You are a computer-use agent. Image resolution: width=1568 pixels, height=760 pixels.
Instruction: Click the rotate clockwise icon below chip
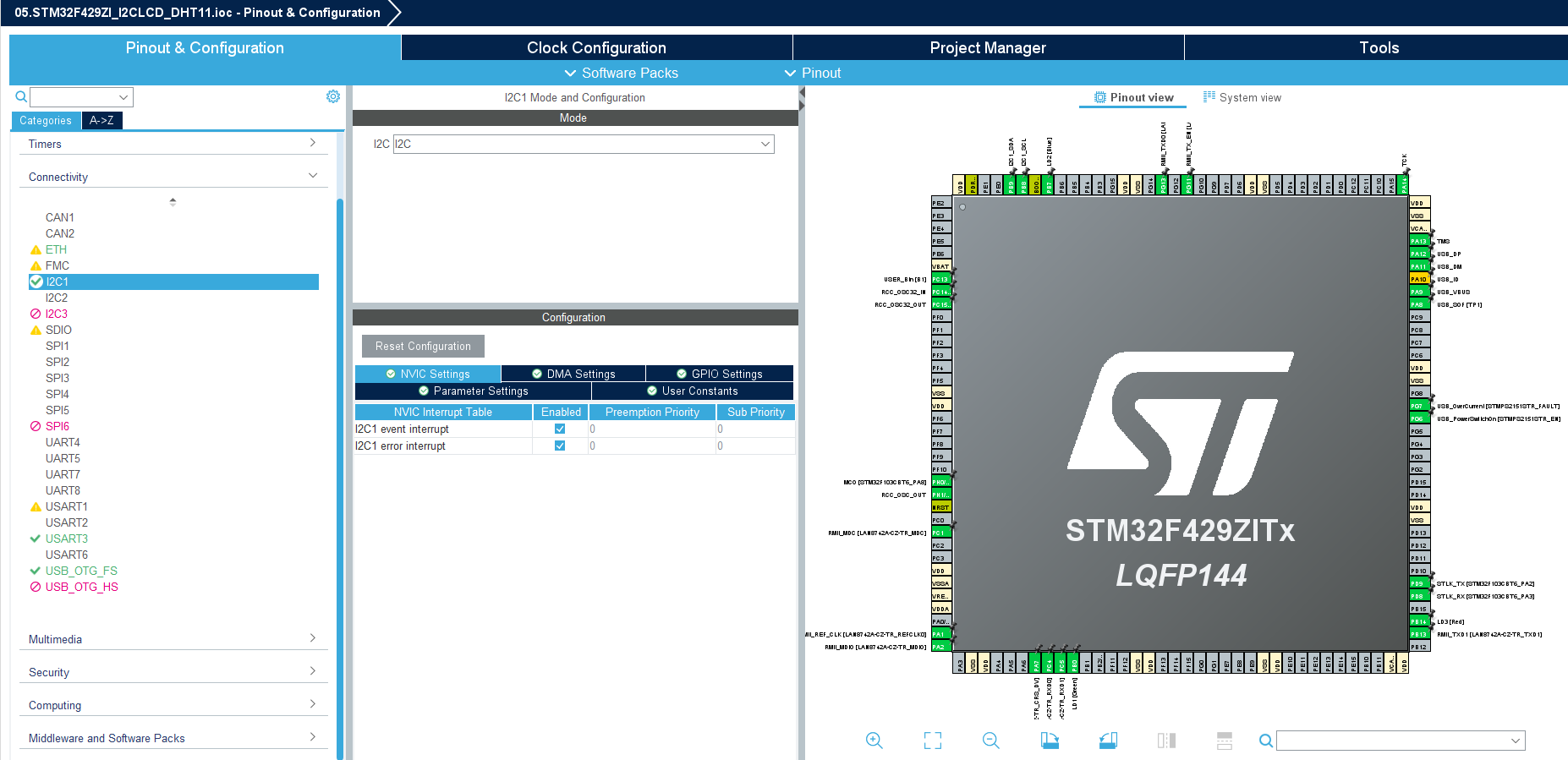click(1050, 741)
